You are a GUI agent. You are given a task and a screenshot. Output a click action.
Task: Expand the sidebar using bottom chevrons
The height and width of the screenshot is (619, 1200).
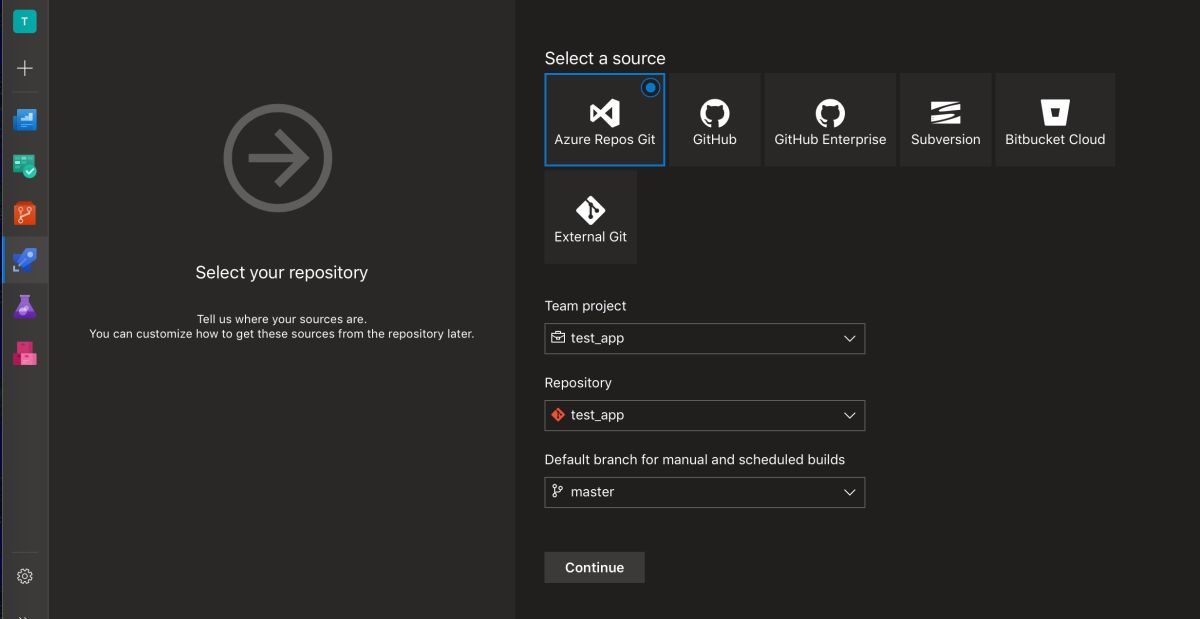click(25, 615)
